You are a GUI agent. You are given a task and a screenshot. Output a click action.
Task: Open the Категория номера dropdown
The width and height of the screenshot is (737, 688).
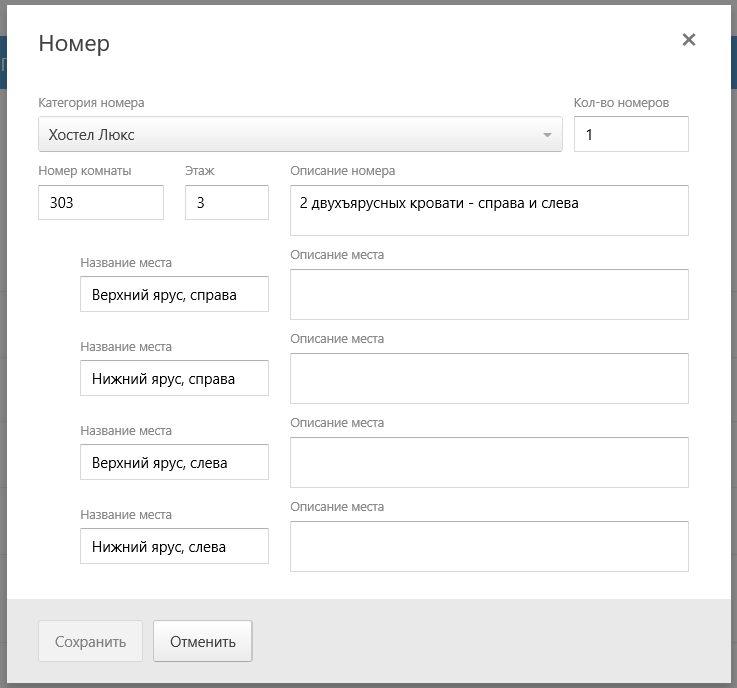tap(299, 134)
